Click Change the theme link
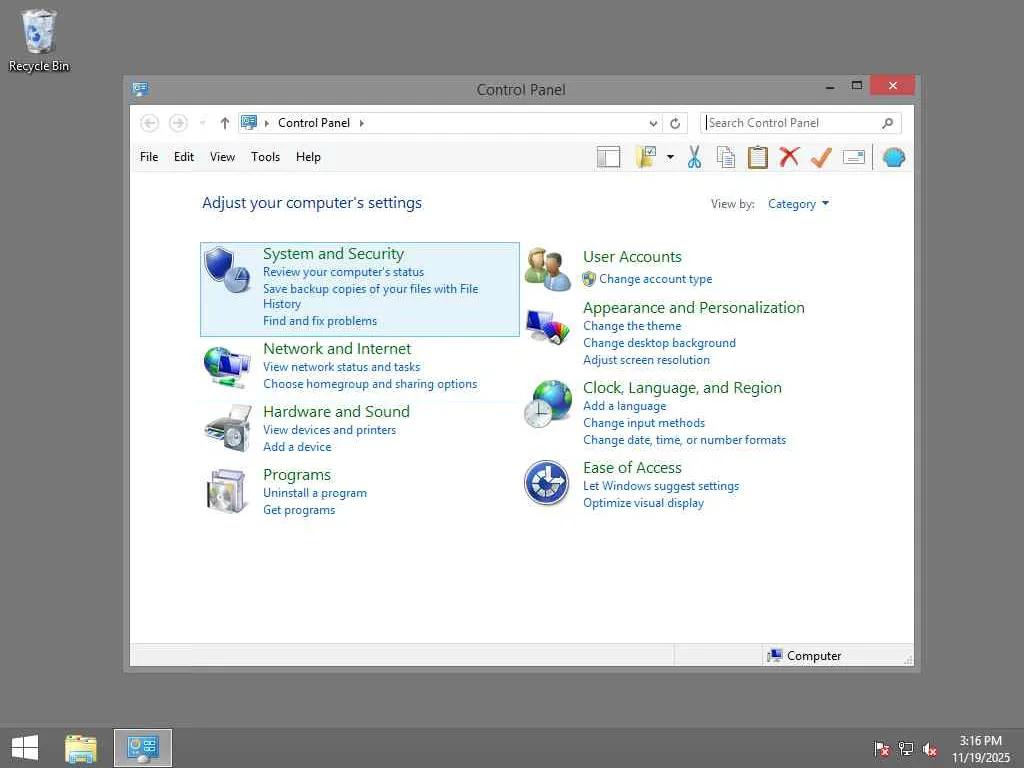 [x=632, y=326]
